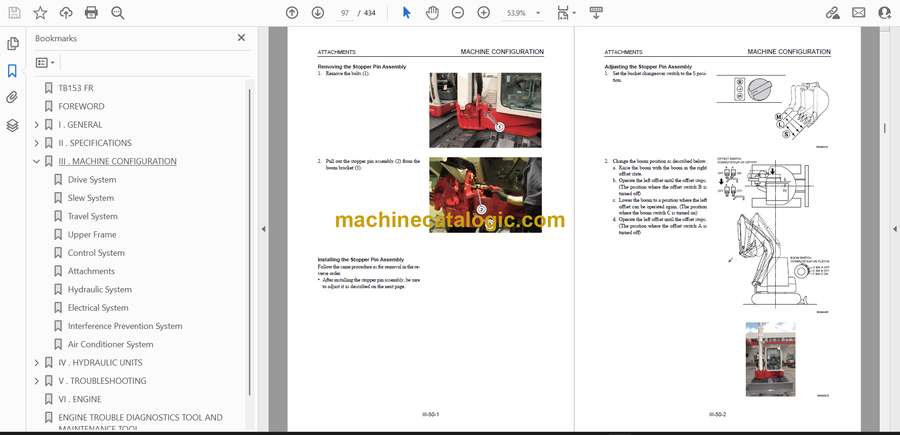Expand the IV . HYDRAULIC UNITS bookmark
This screenshot has width=900, height=435.
pyautogui.click(x=37, y=363)
